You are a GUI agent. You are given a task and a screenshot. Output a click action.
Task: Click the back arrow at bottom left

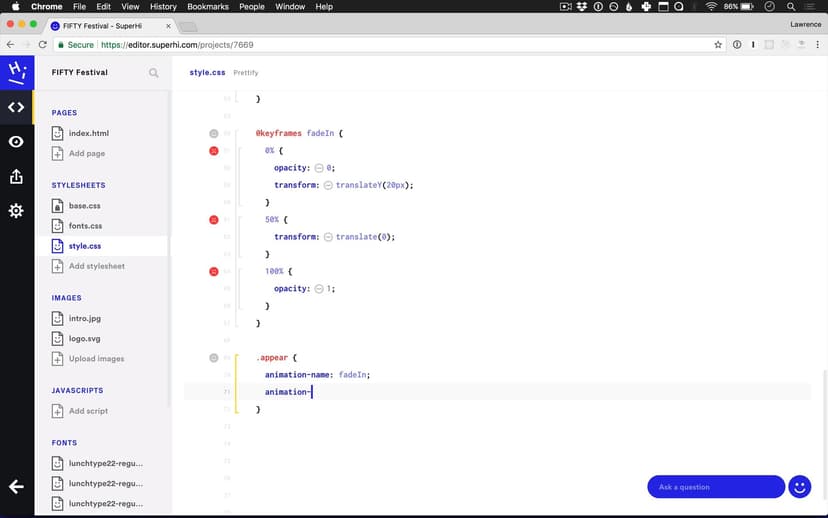[x=16, y=486]
